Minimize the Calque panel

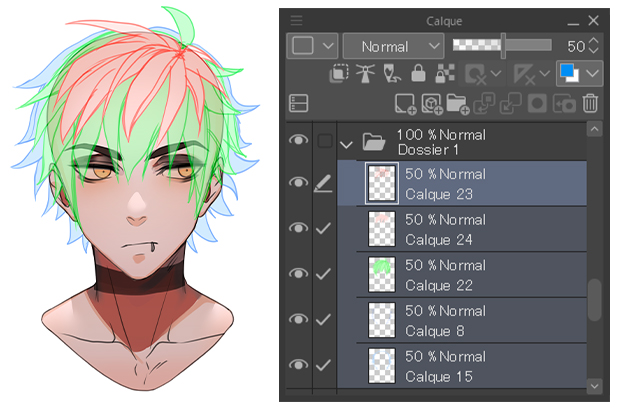[573, 23]
